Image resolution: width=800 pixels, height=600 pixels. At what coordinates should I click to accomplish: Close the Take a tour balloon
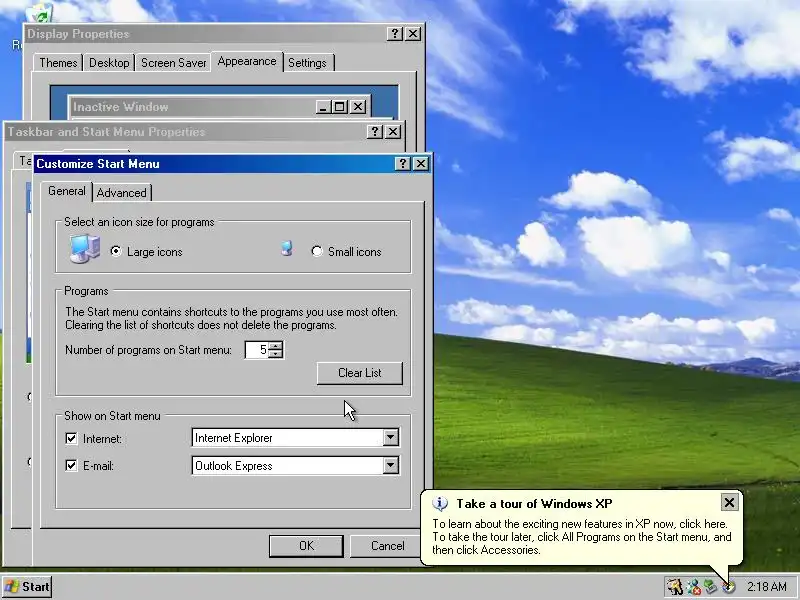(x=730, y=503)
